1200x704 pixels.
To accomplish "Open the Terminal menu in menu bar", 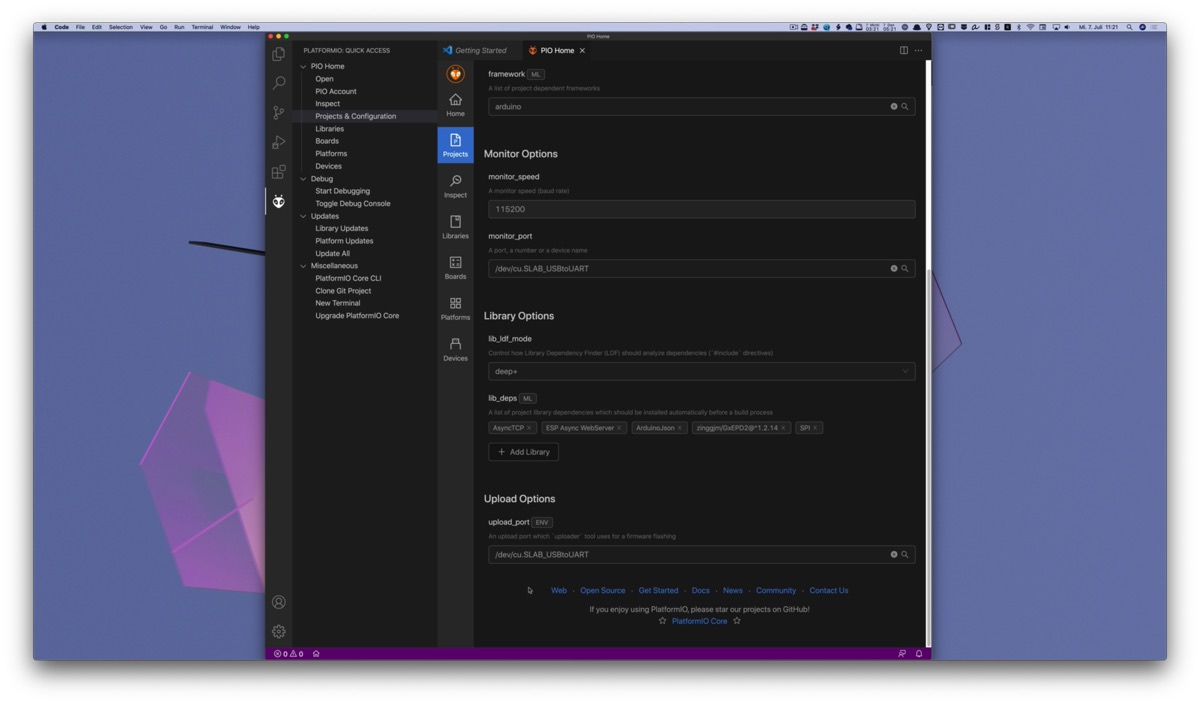I will point(202,27).
